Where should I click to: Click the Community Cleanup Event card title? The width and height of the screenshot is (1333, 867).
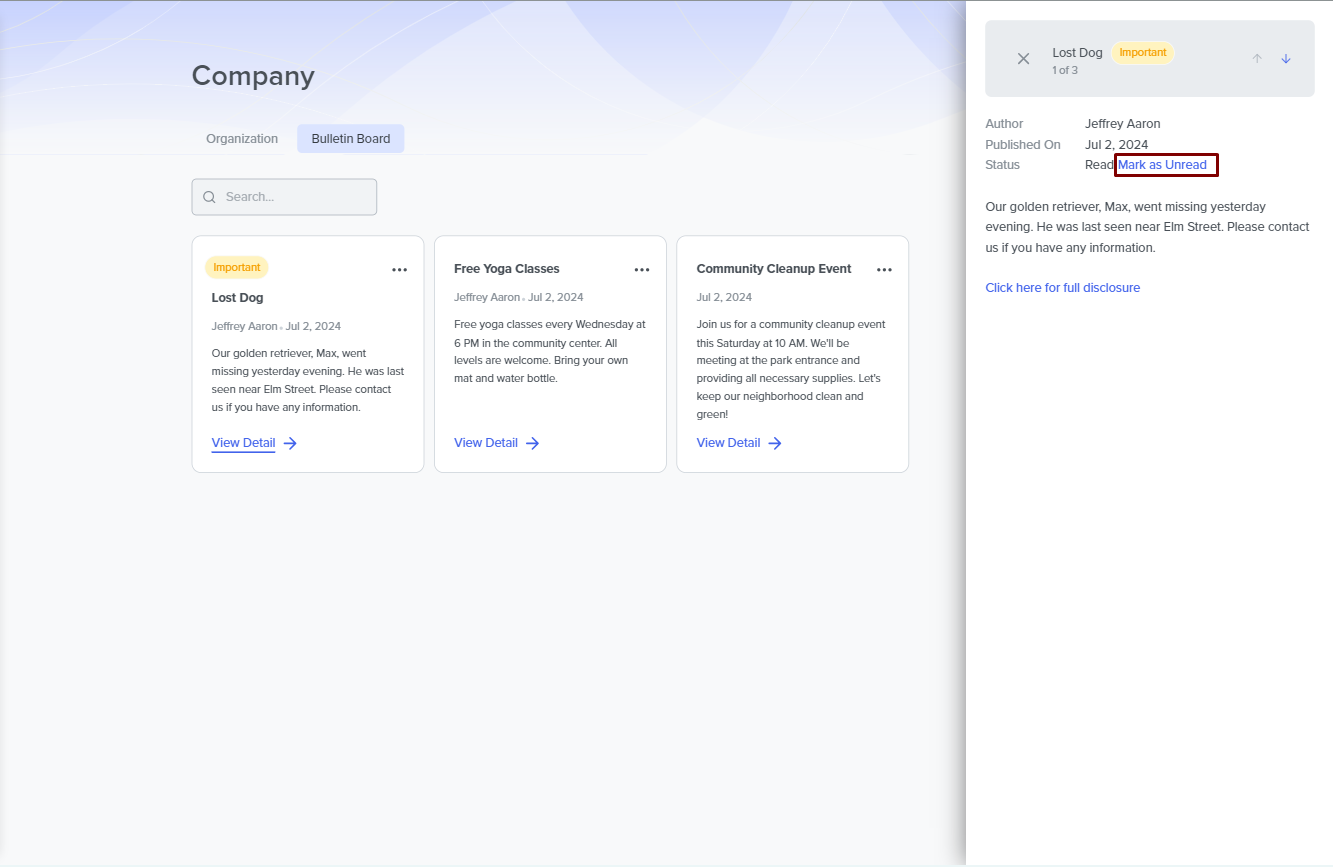pyautogui.click(x=774, y=269)
